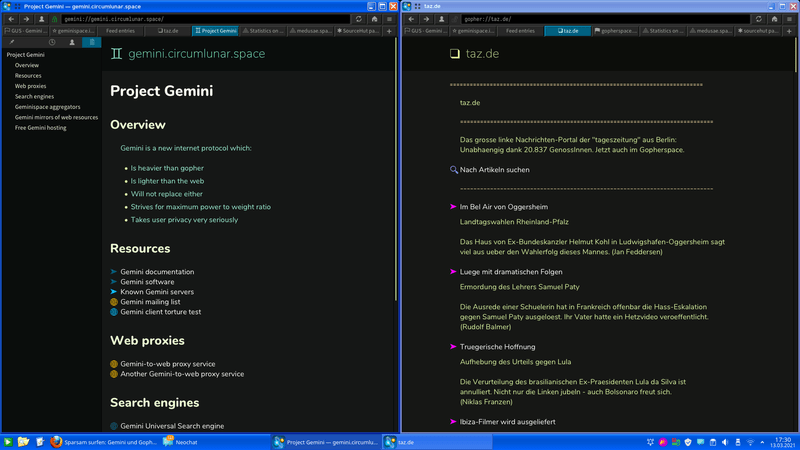Jump to Resources in the sidebar outline
The image size is (800, 450).
coord(28,76)
